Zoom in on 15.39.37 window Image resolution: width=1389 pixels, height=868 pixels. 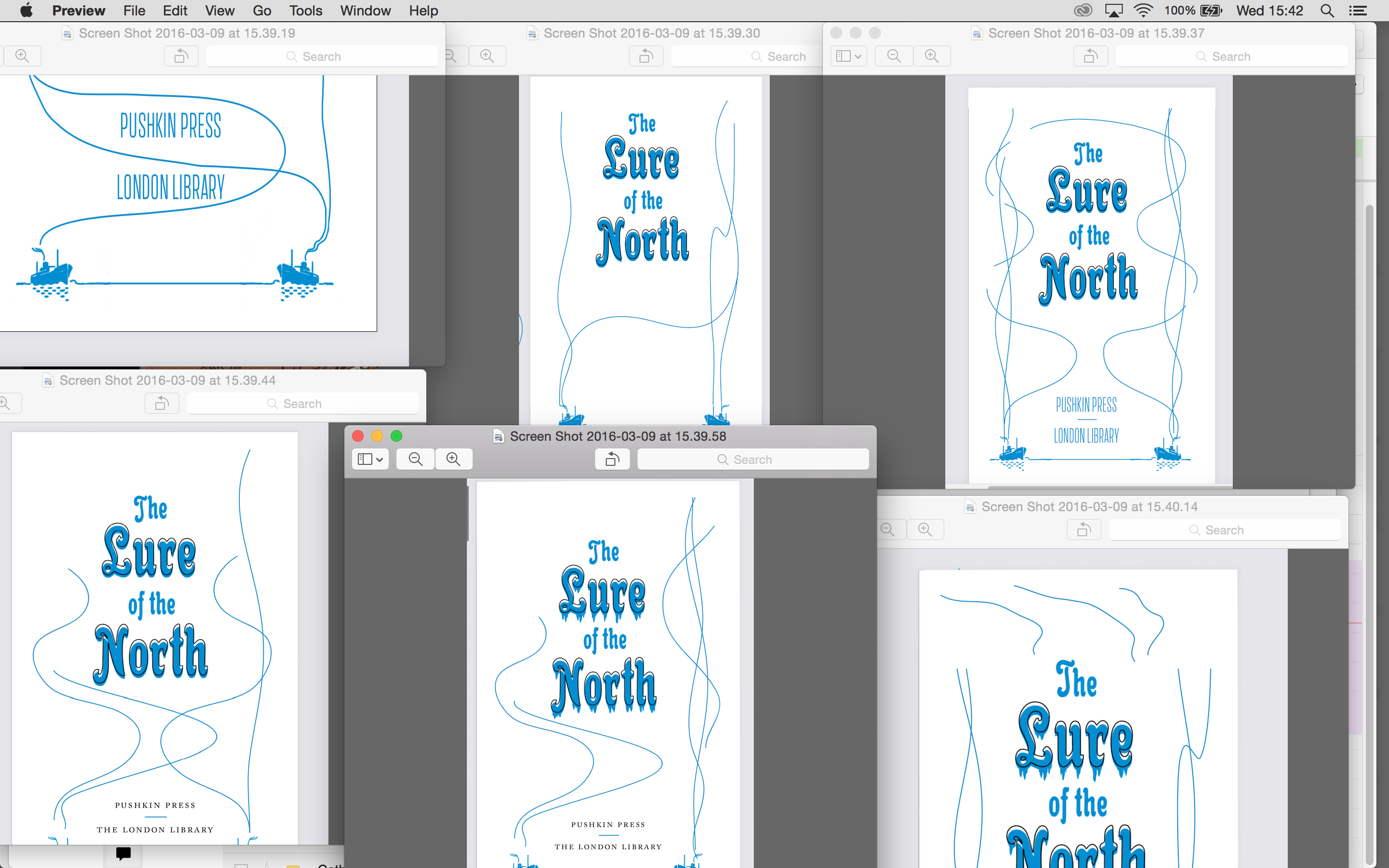[932, 55]
